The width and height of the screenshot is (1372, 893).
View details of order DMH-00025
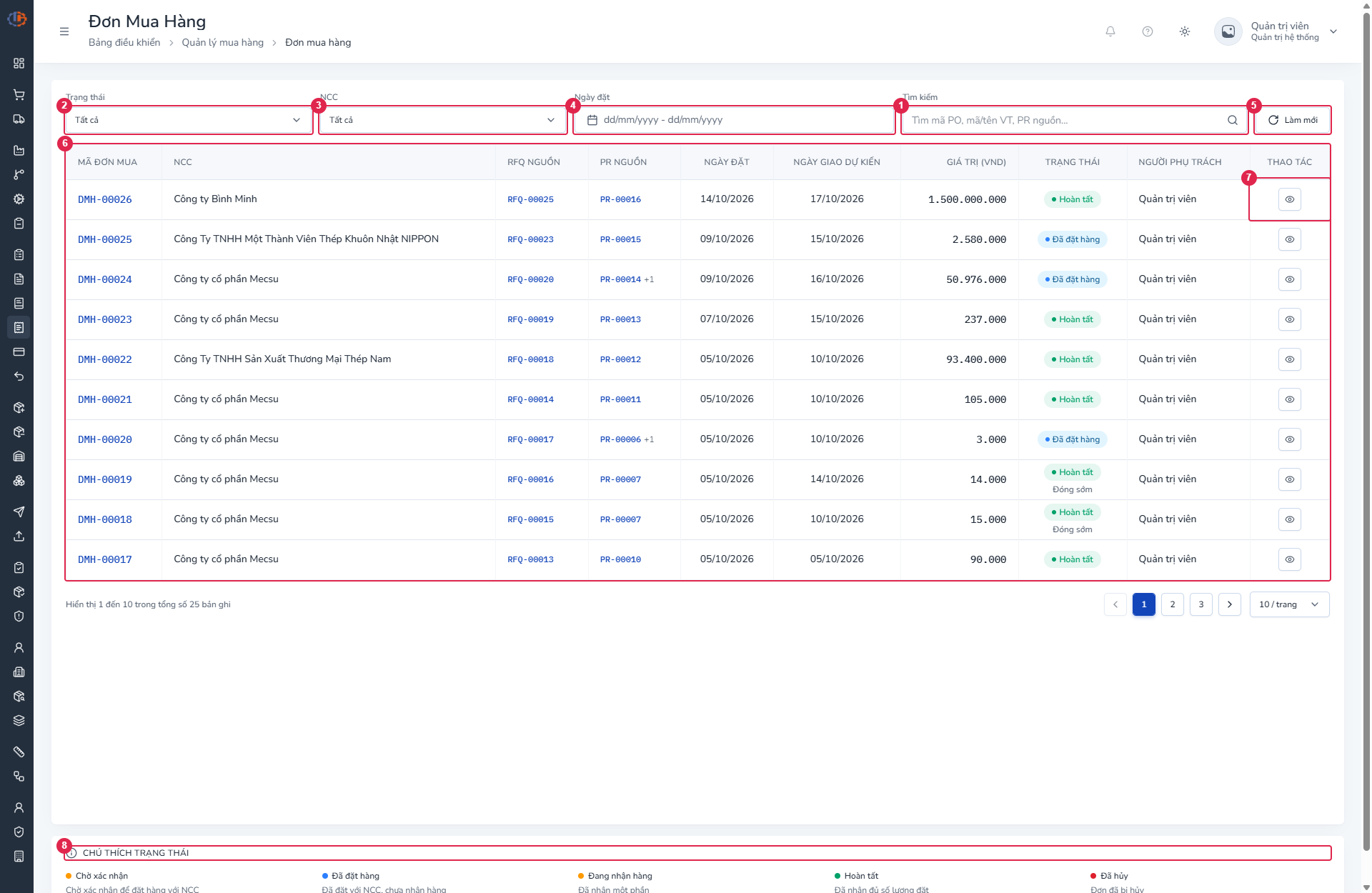pos(1290,239)
